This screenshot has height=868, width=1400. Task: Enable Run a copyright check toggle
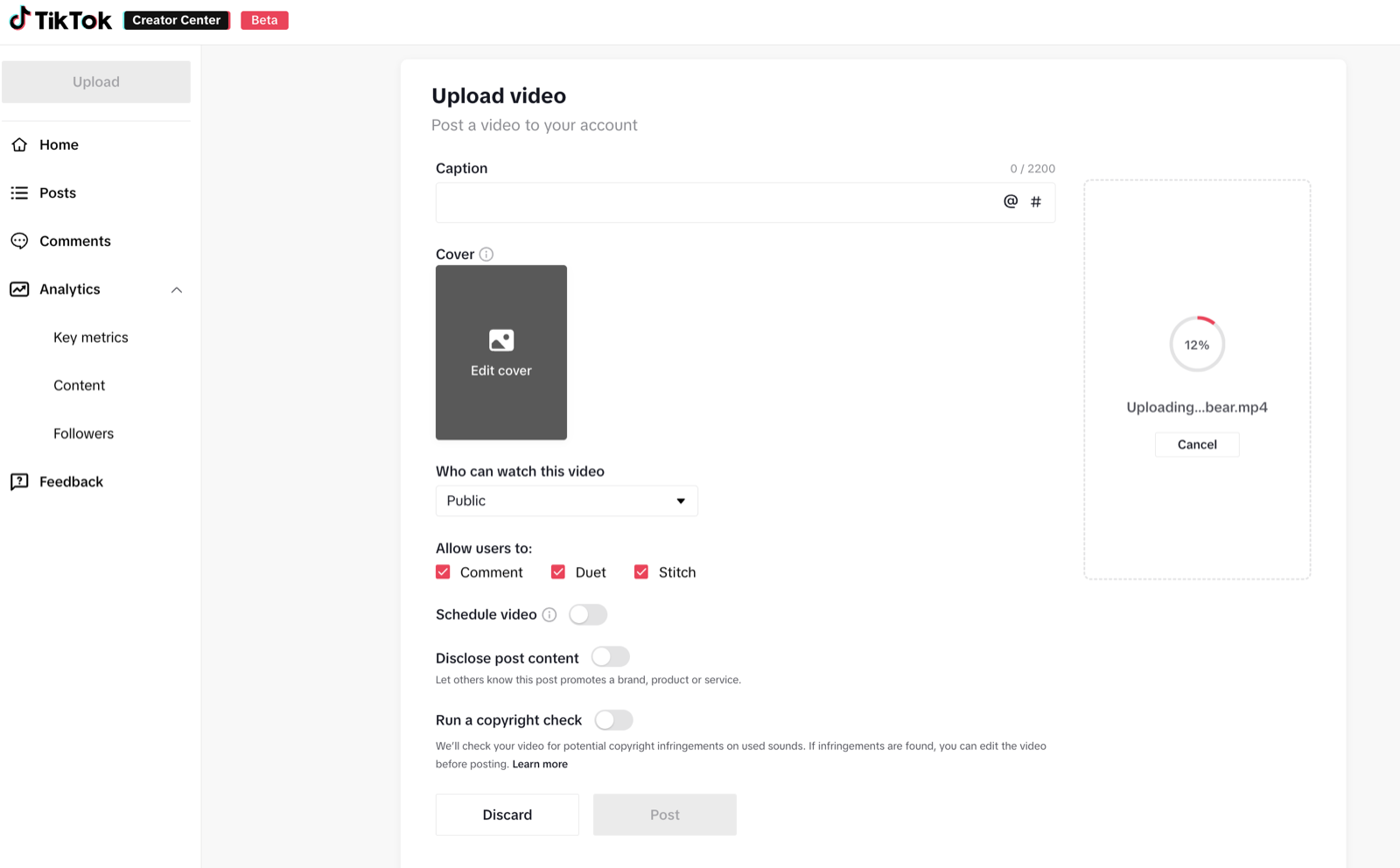click(613, 720)
